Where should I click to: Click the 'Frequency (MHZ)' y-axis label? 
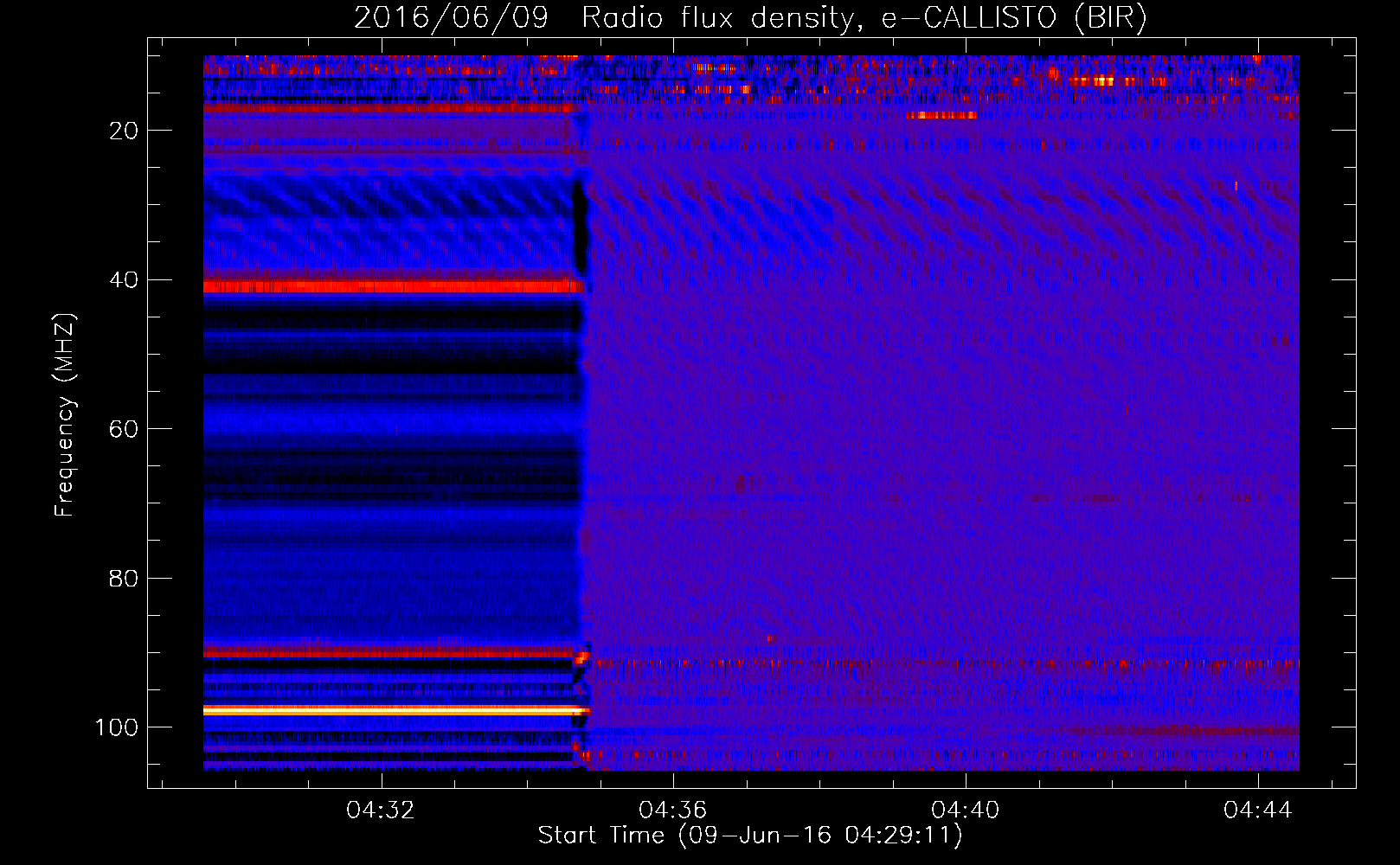(65, 415)
